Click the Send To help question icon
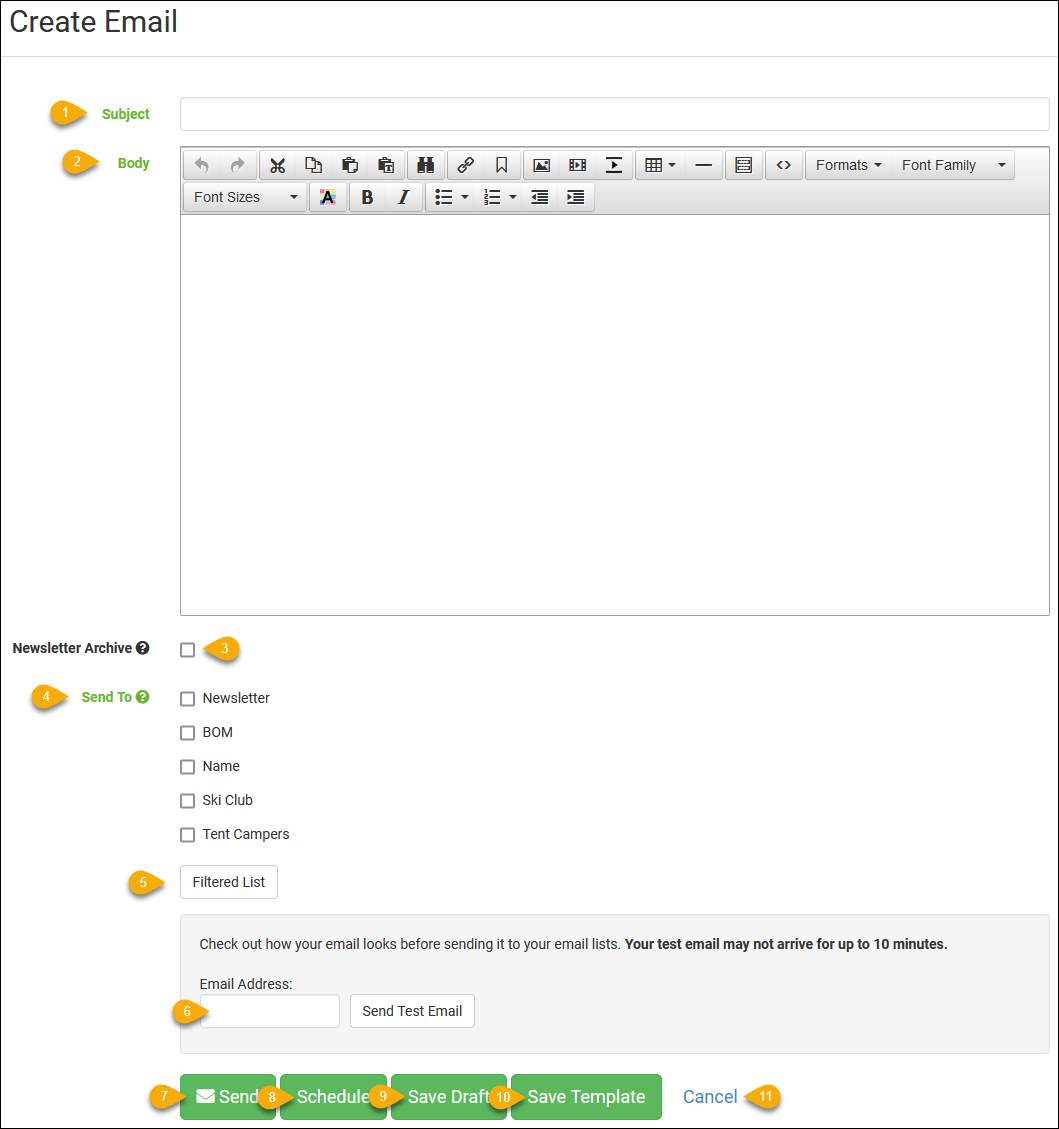 pos(143,697)
